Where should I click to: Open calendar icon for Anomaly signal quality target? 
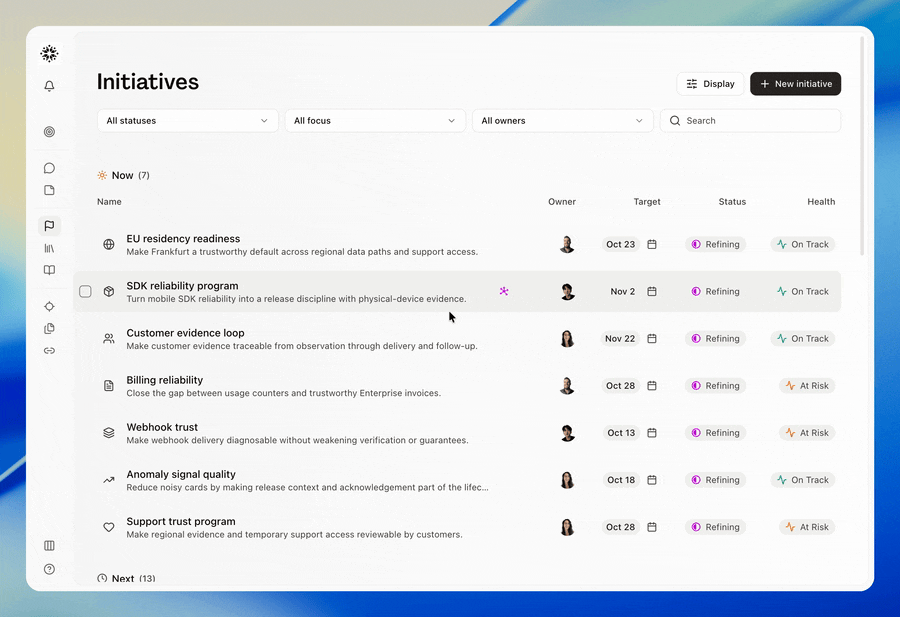point(652,480)
